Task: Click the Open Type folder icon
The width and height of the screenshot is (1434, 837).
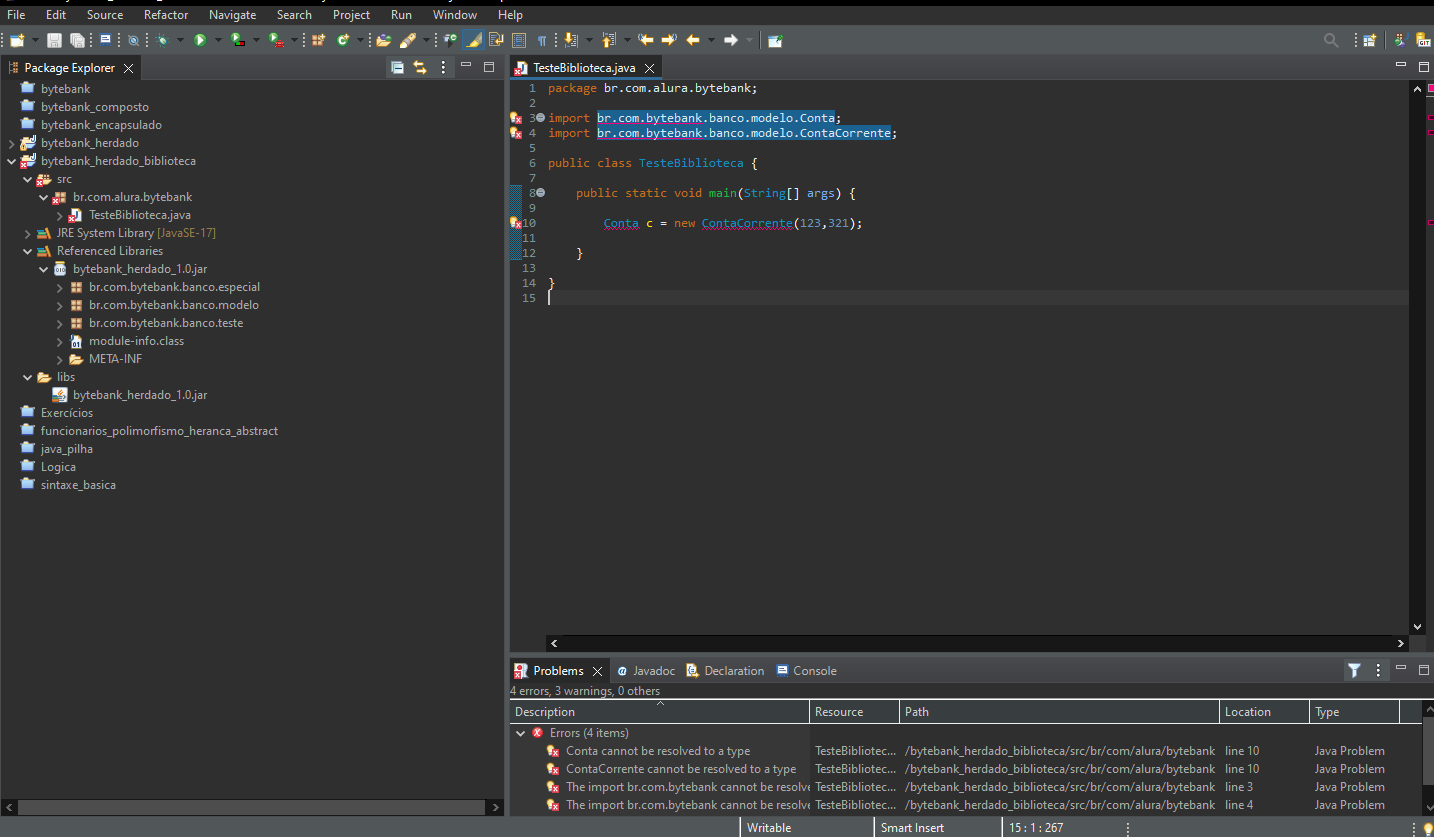Action: [x=383, y=40]
